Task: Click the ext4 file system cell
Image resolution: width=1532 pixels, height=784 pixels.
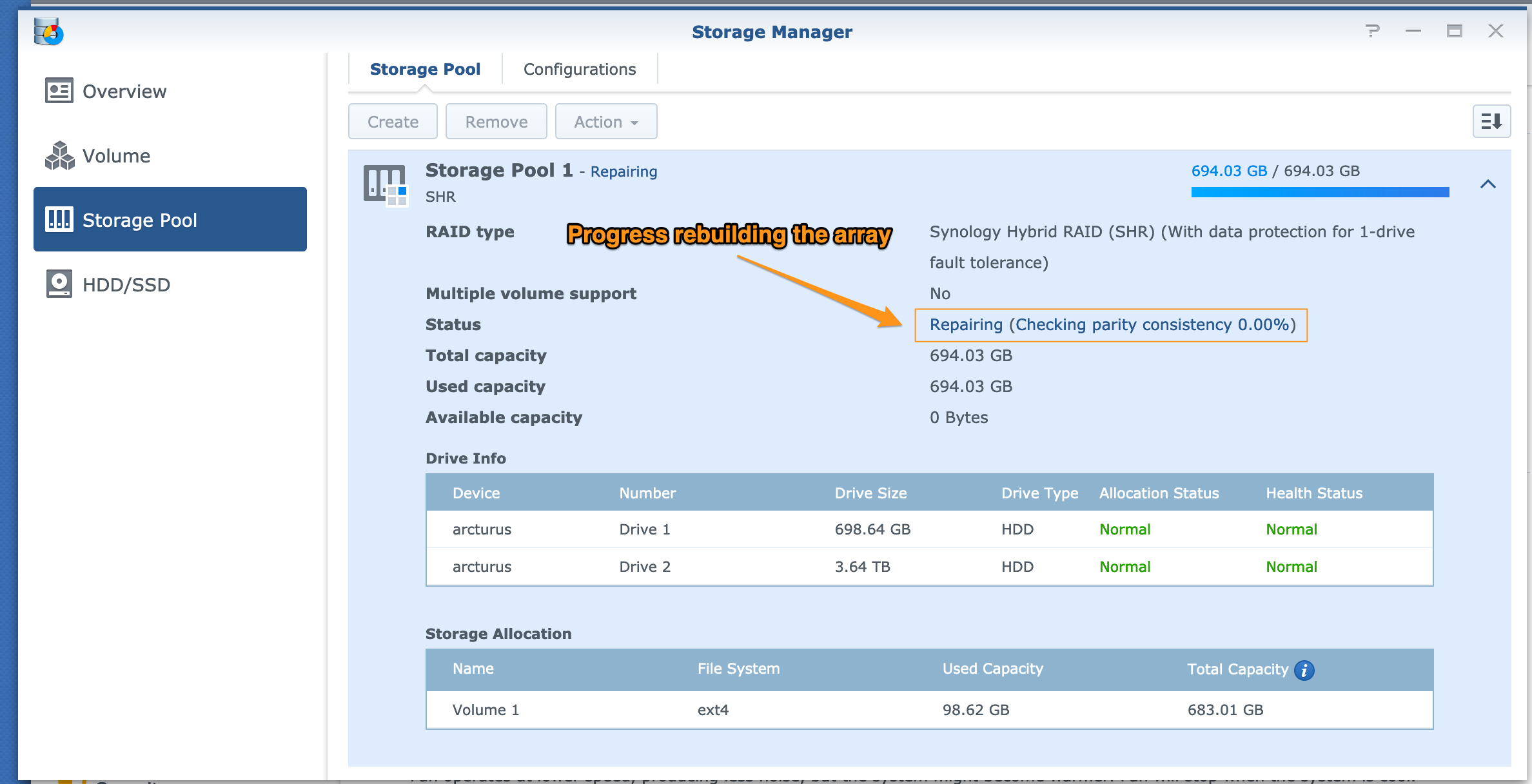Action: tap(712, 710)
